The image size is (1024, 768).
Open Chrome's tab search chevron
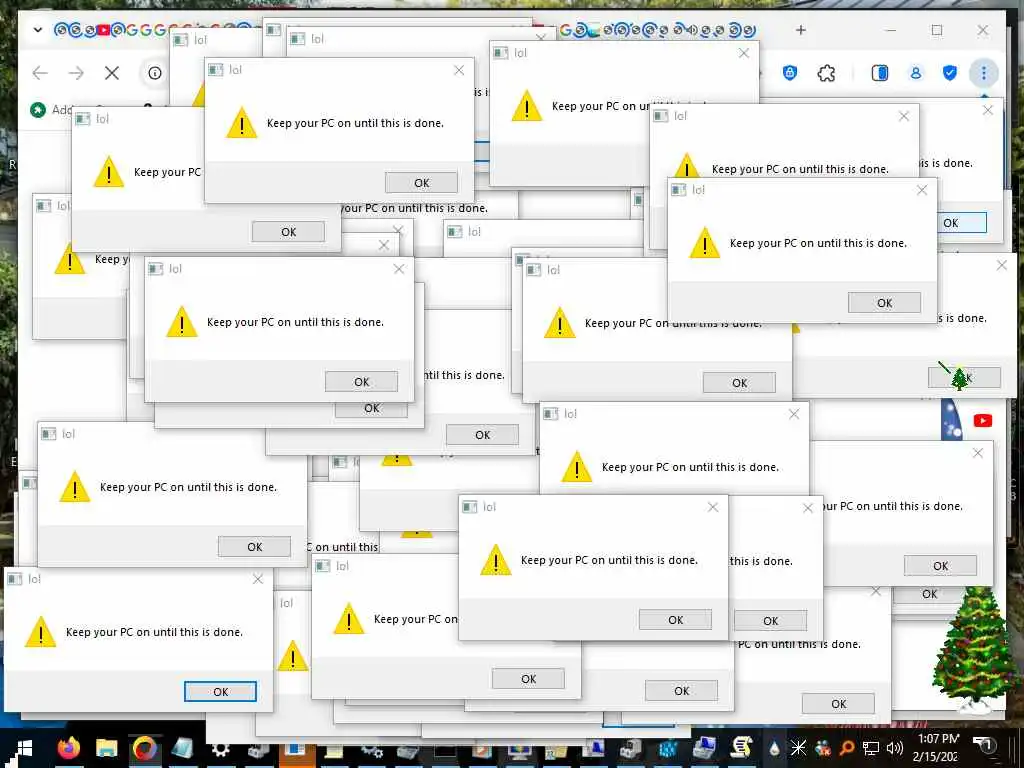[38, 30]
